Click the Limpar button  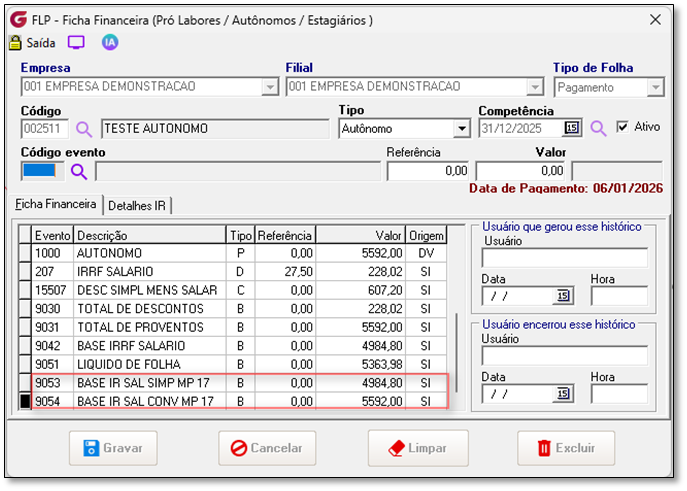(418, 448)
